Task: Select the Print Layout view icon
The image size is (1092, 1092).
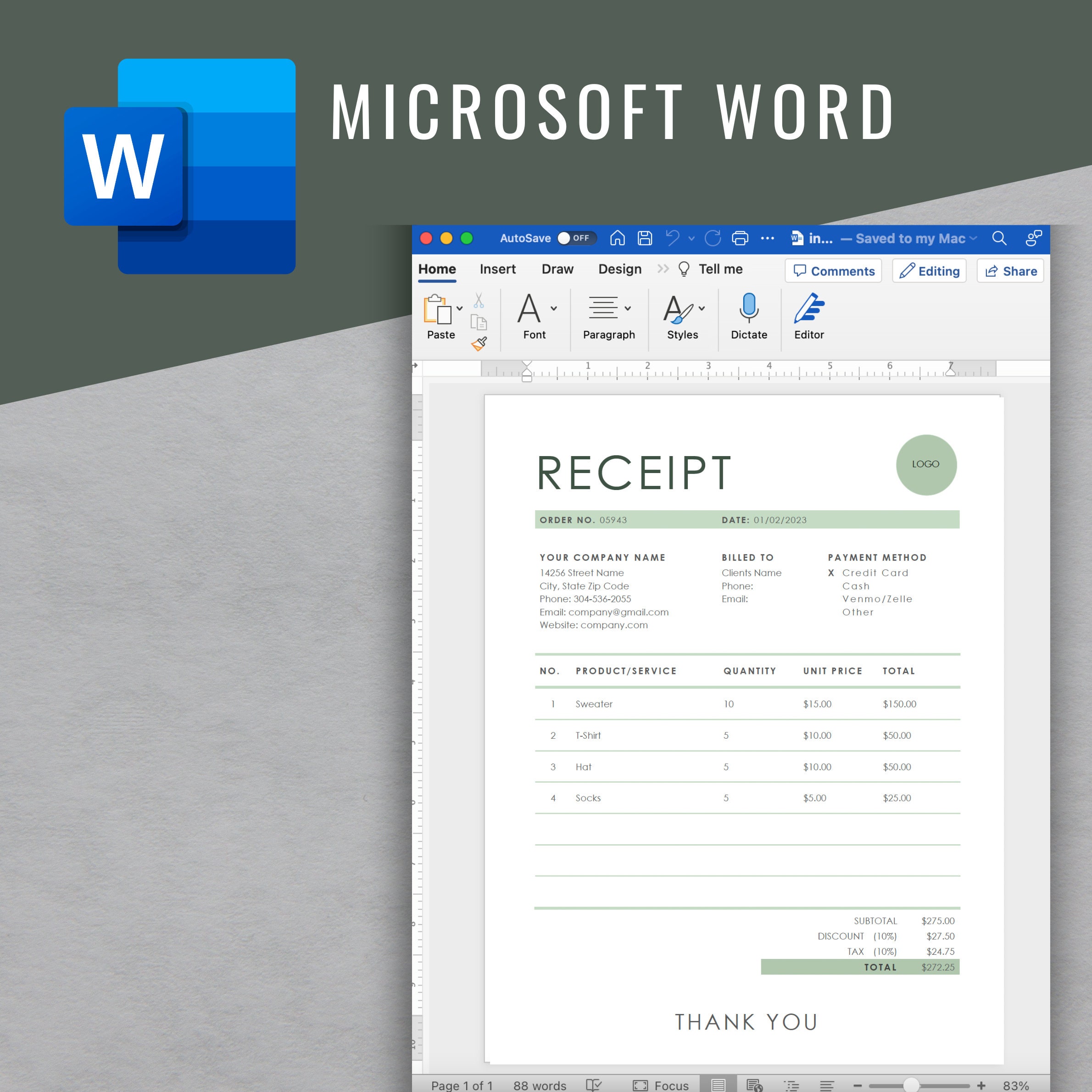Action: [719, 1085]
